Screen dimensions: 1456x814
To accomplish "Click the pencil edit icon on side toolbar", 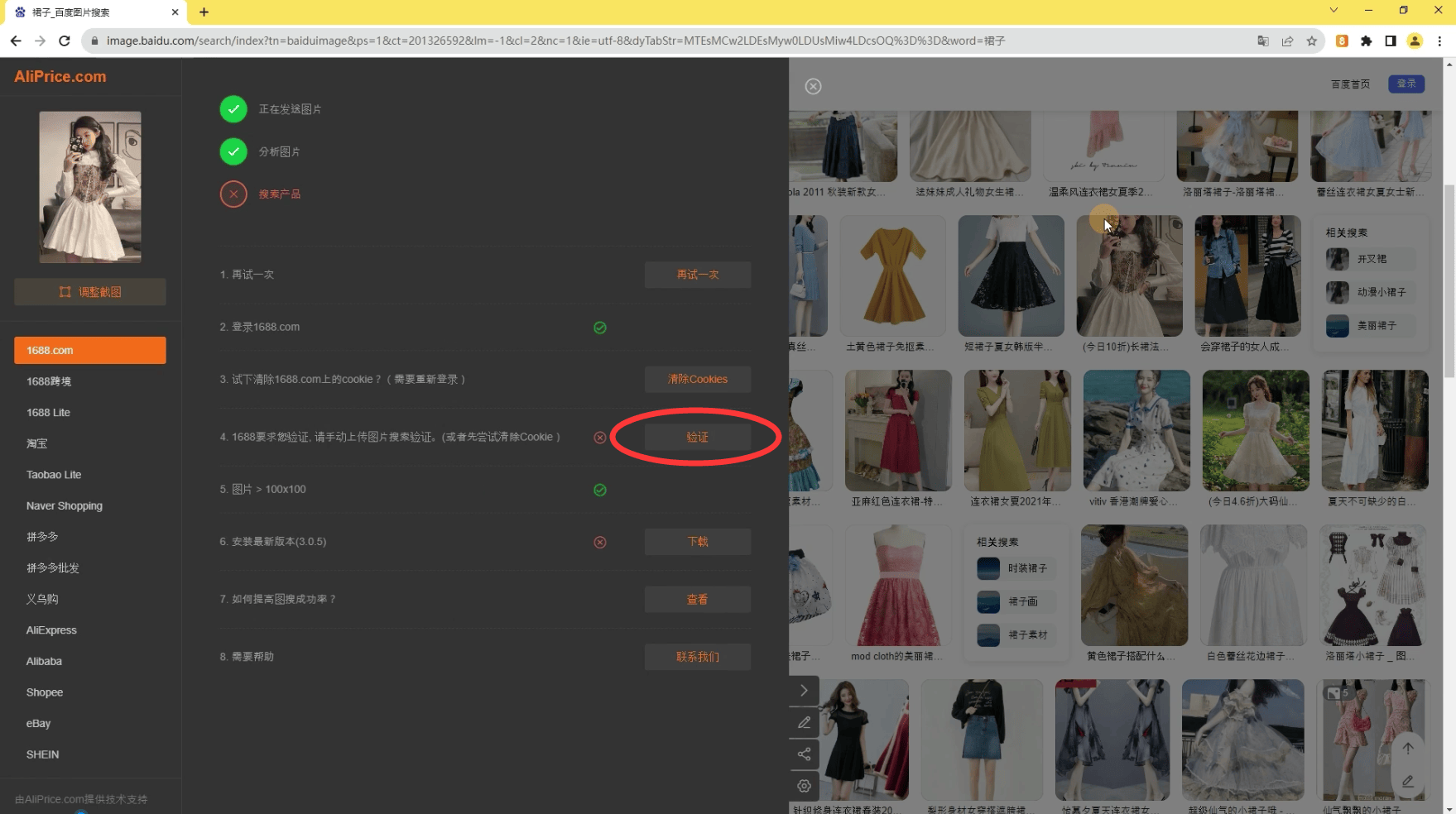I will pyautogui.click(x=804, y=722).
